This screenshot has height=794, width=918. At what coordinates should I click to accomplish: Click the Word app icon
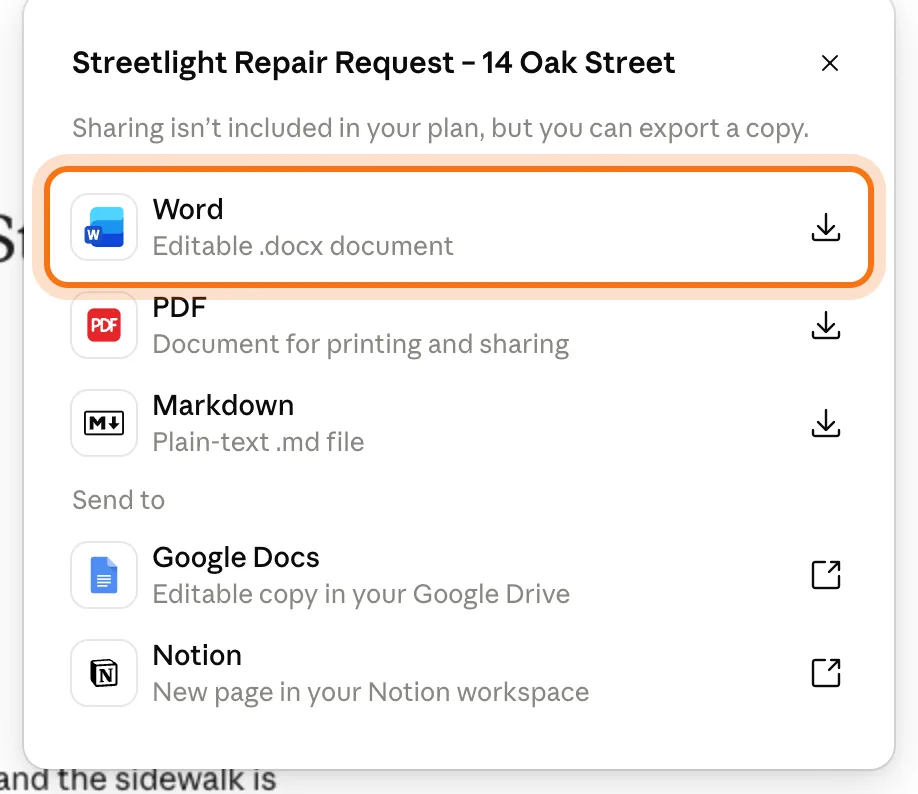pos(104,227)
